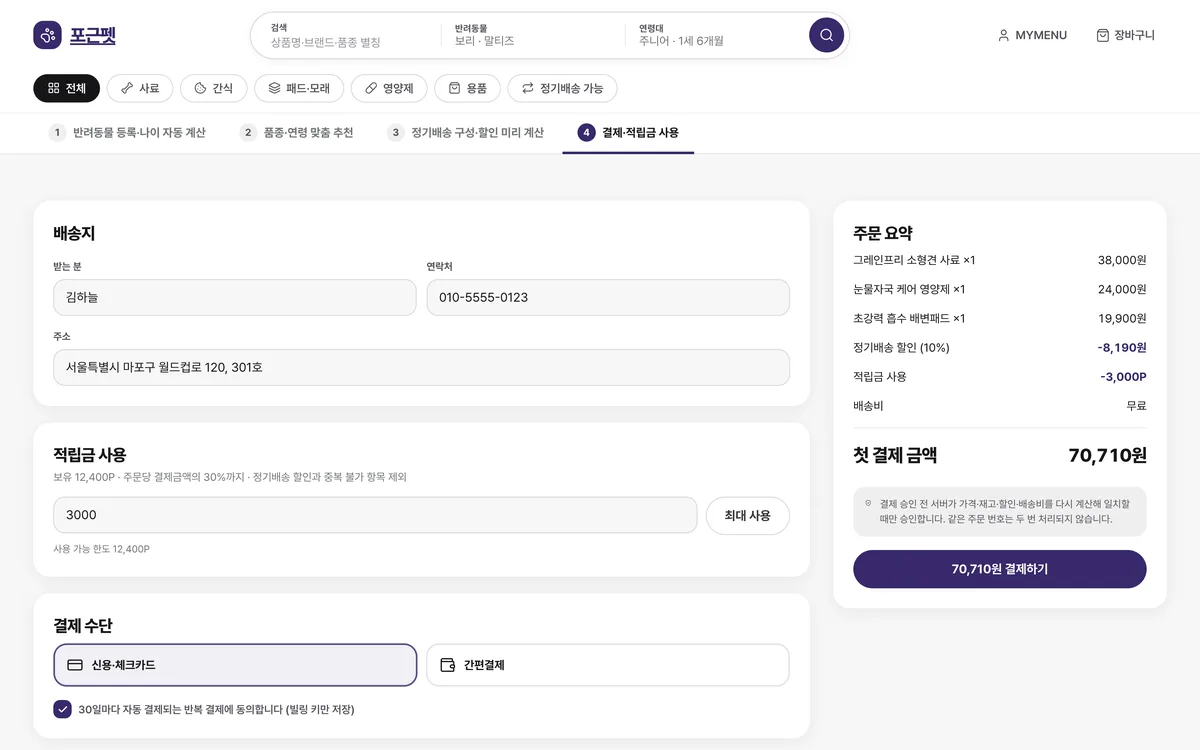Edit the 주소 address field
This screenshot has height=750, width=1200.
421,367
